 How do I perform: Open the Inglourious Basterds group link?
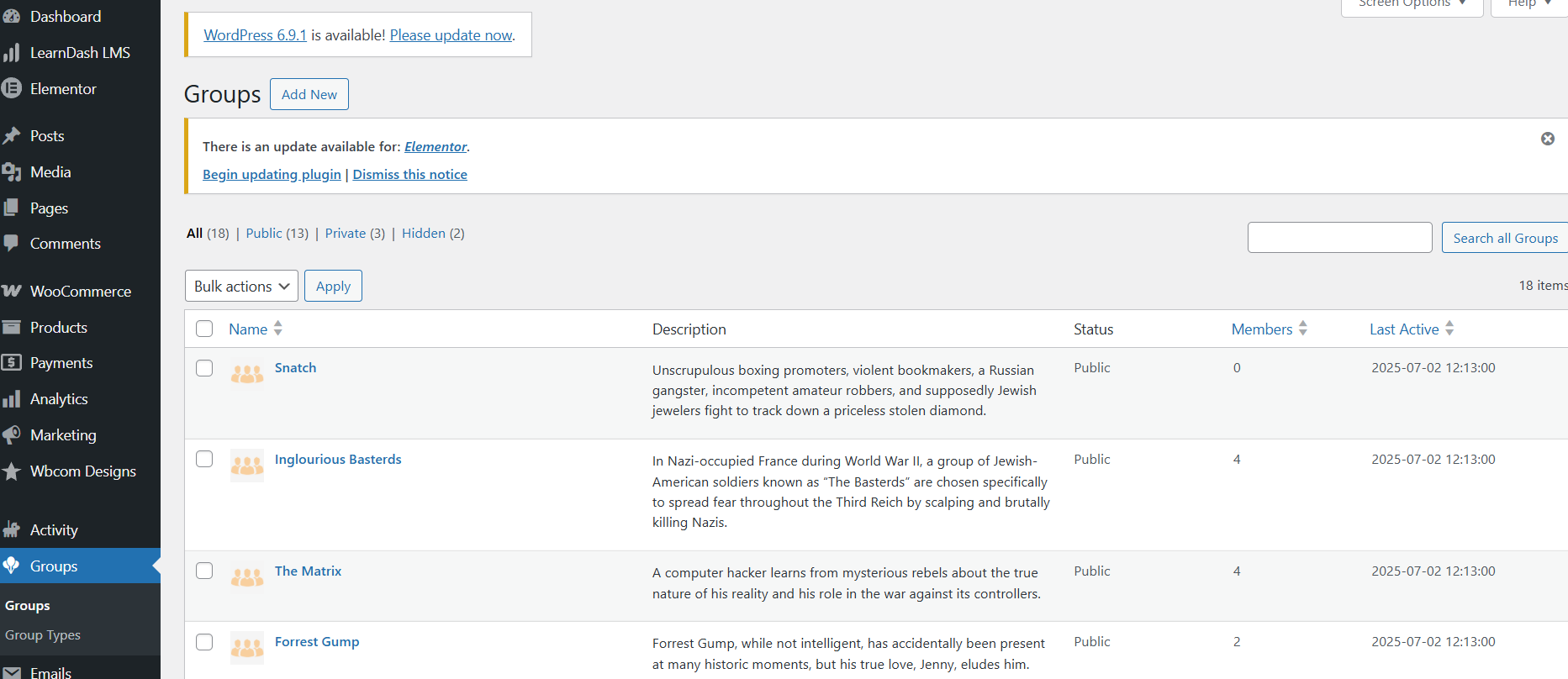pos(338,459)
